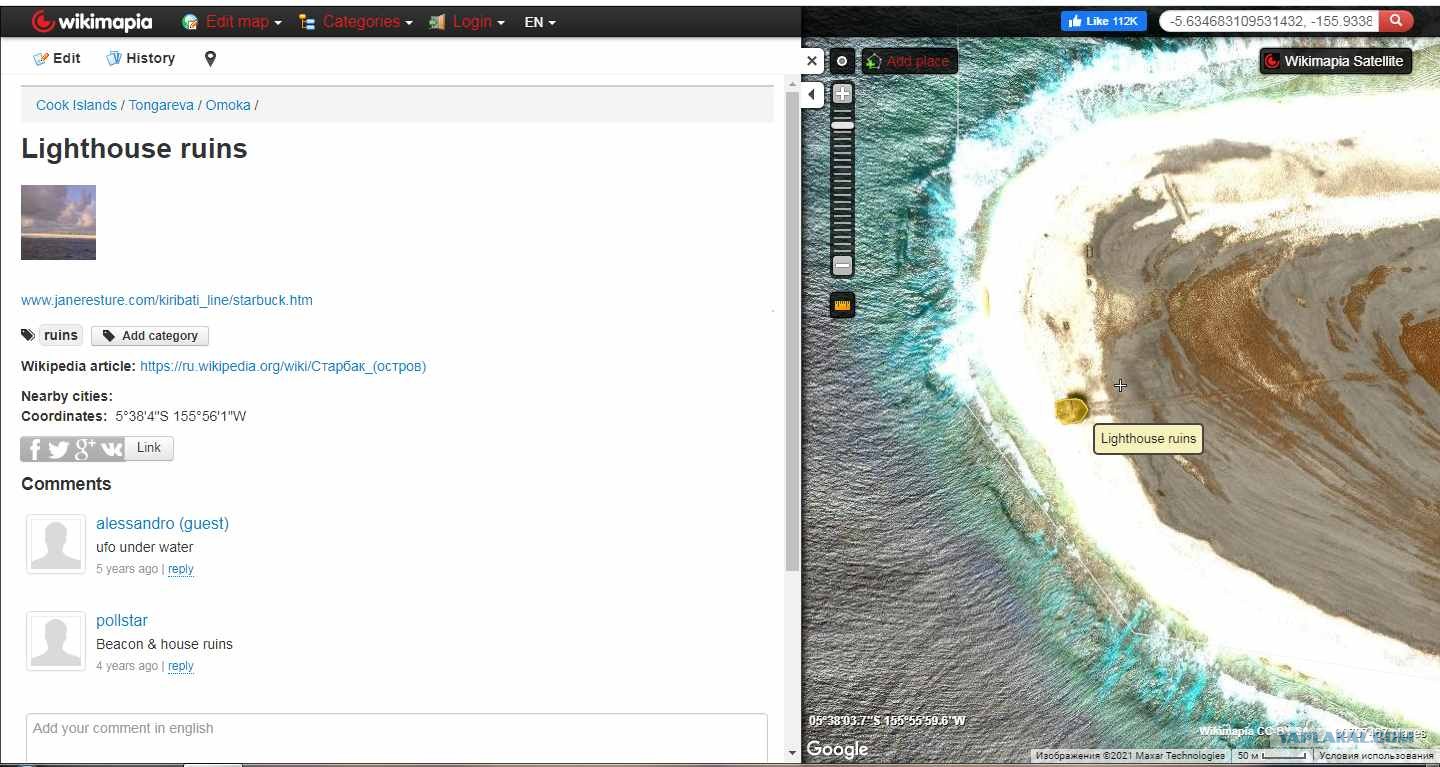Click the coordinates text 5°38'4"S 155°56'1"W
This screenshot has height=767, width=1440.
[x=181, y=416]
